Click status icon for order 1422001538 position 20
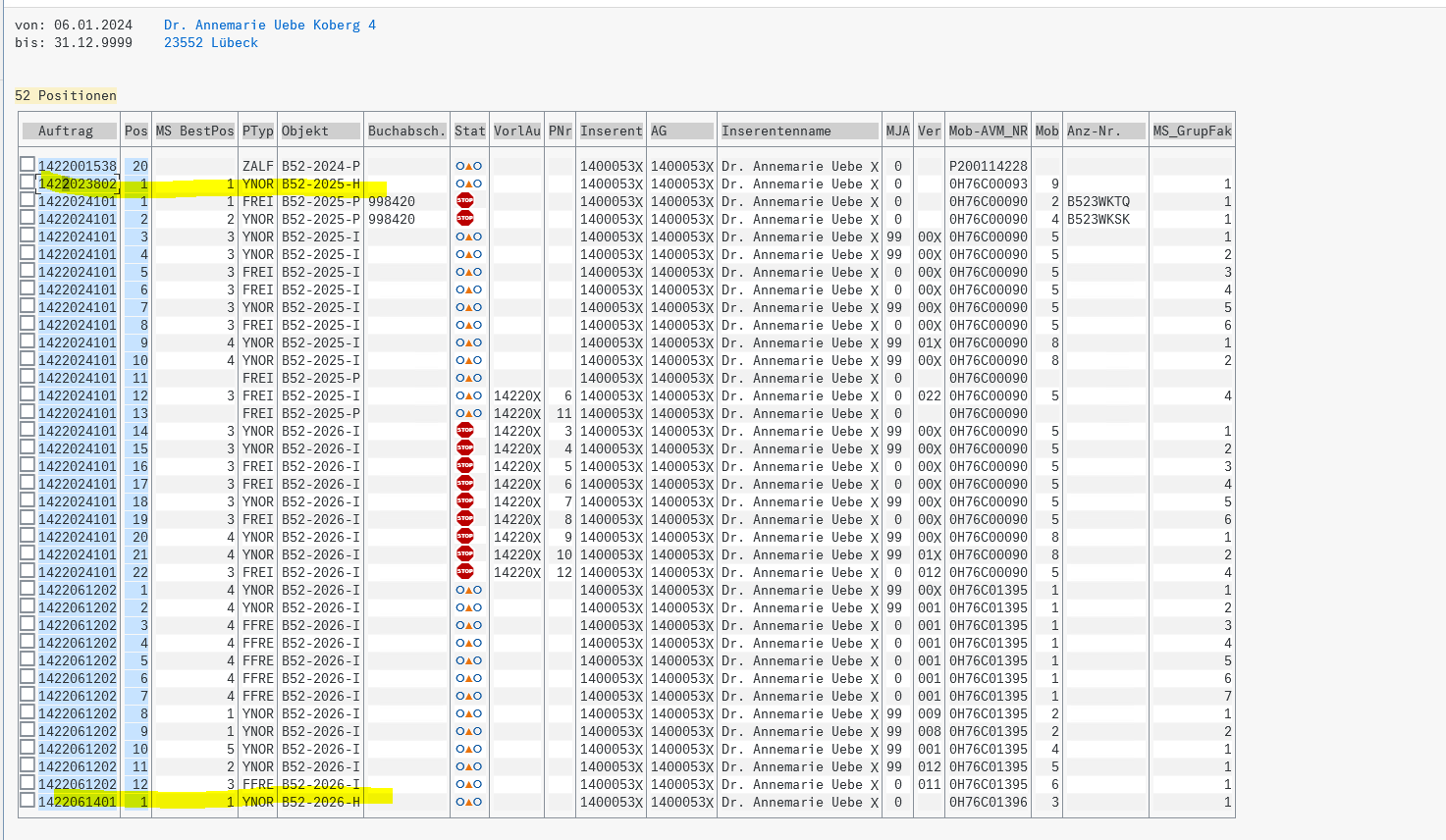Screen dimensions: 1446x840 [x=469, y=166]
